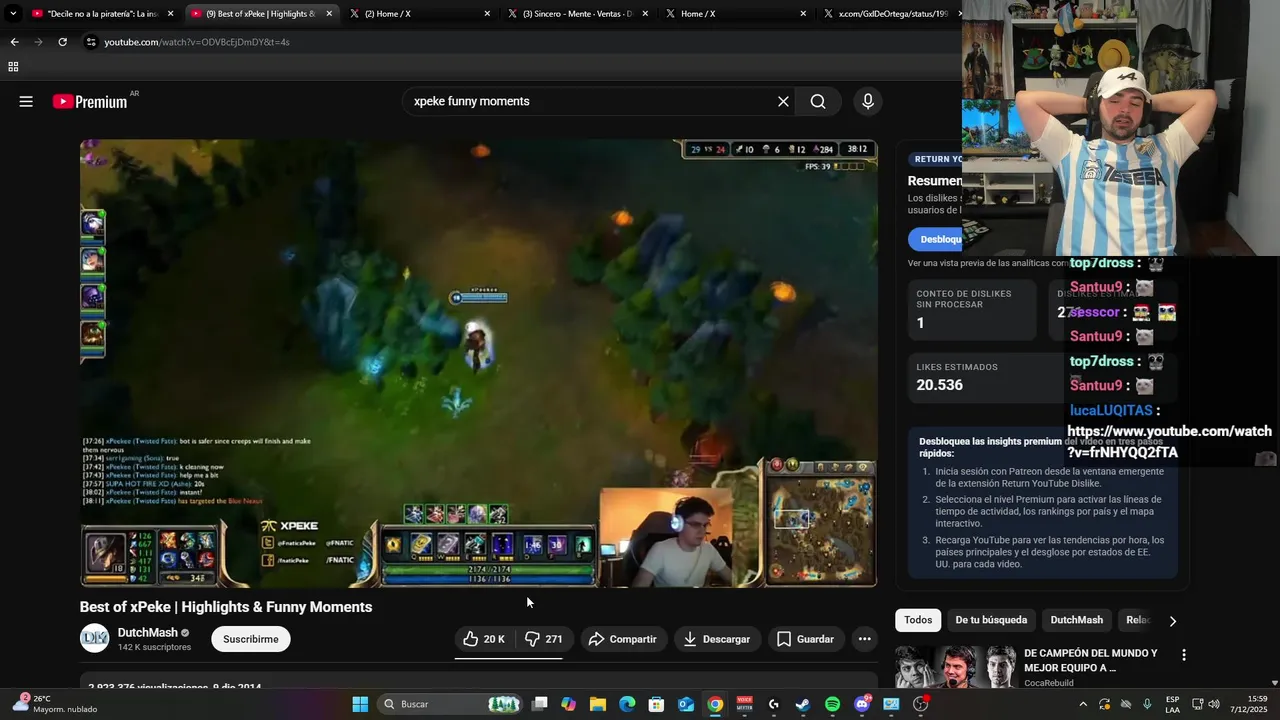Open the weather widget showing 26°C

pyautogui.click(x=54, y=704)
